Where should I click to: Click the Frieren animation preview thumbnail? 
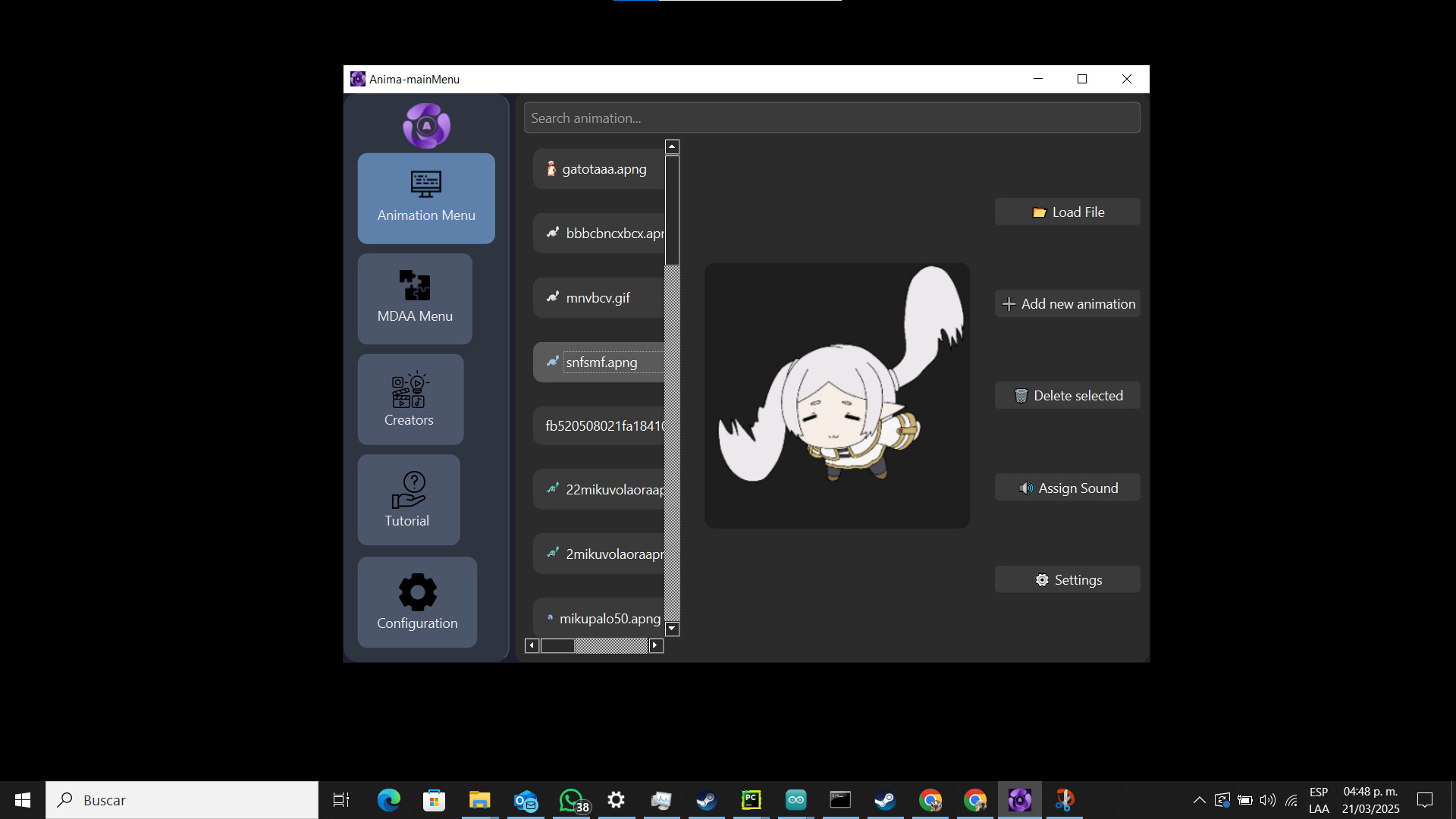point(836,395)
